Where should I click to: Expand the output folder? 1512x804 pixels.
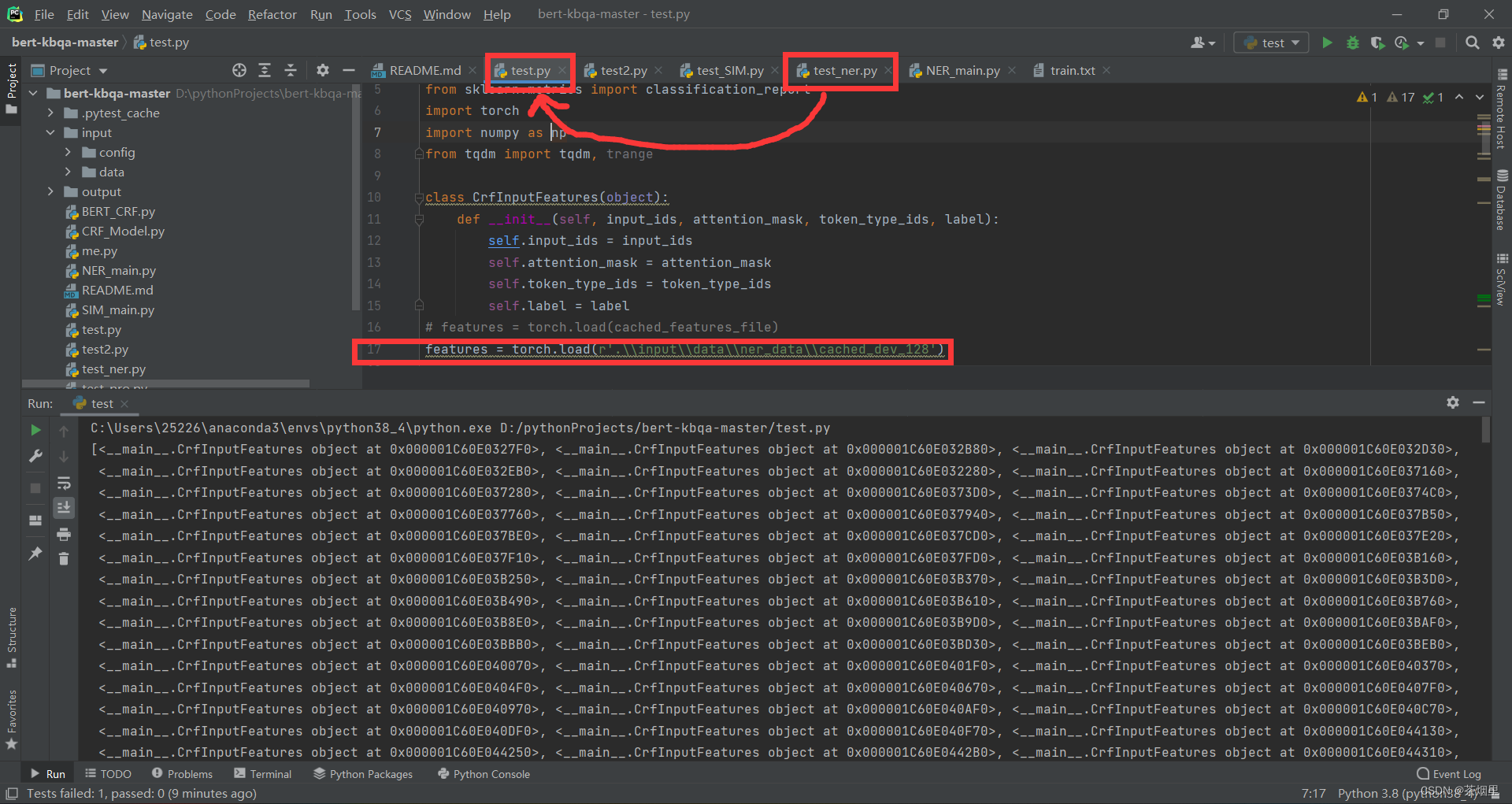pos(51,191)
